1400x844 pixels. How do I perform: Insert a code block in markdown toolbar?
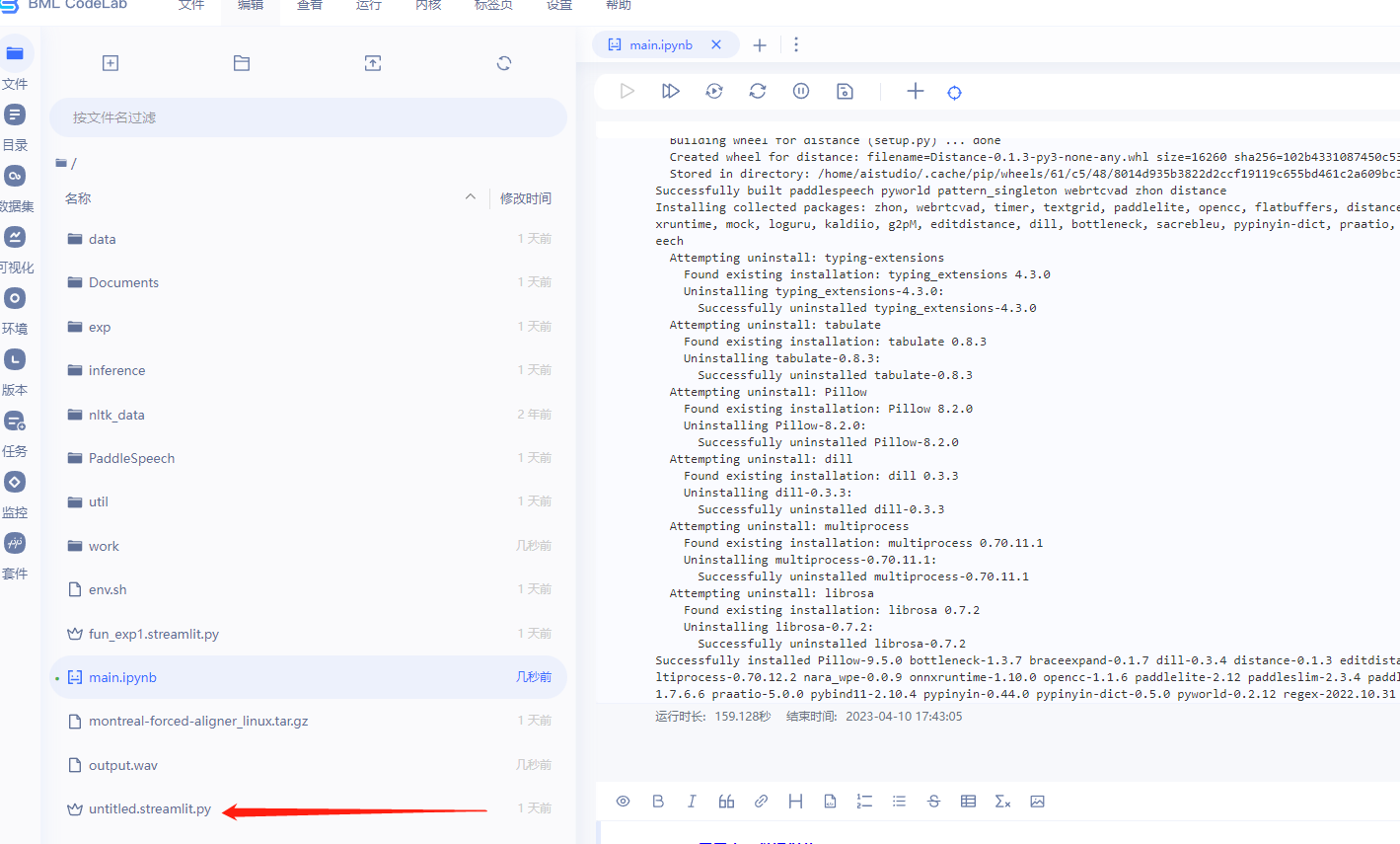830,801
